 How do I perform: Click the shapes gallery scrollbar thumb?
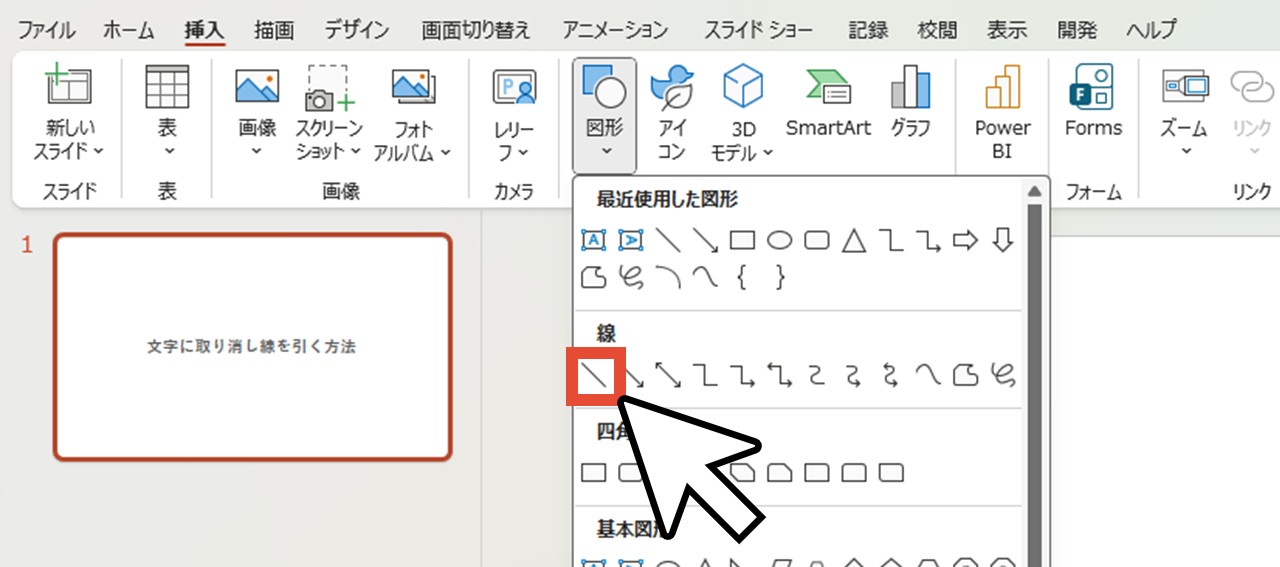point(1034,385)
